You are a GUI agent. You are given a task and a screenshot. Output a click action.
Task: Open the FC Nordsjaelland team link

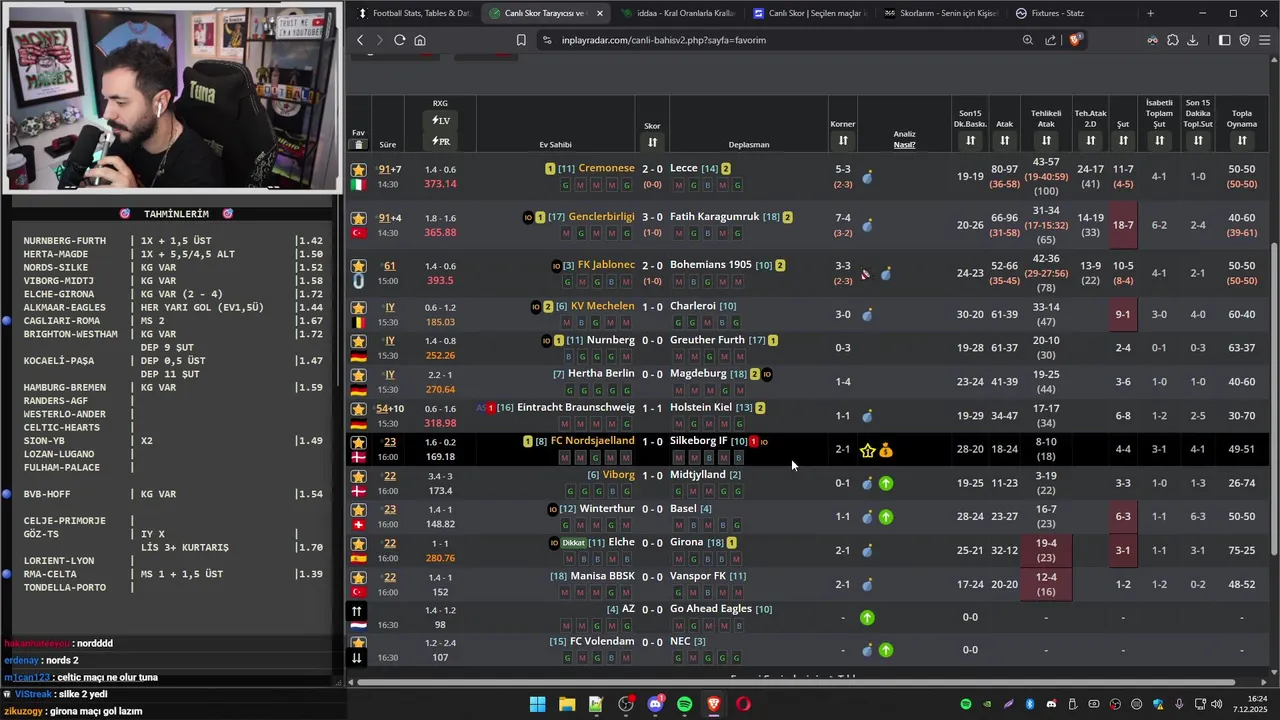592,441
